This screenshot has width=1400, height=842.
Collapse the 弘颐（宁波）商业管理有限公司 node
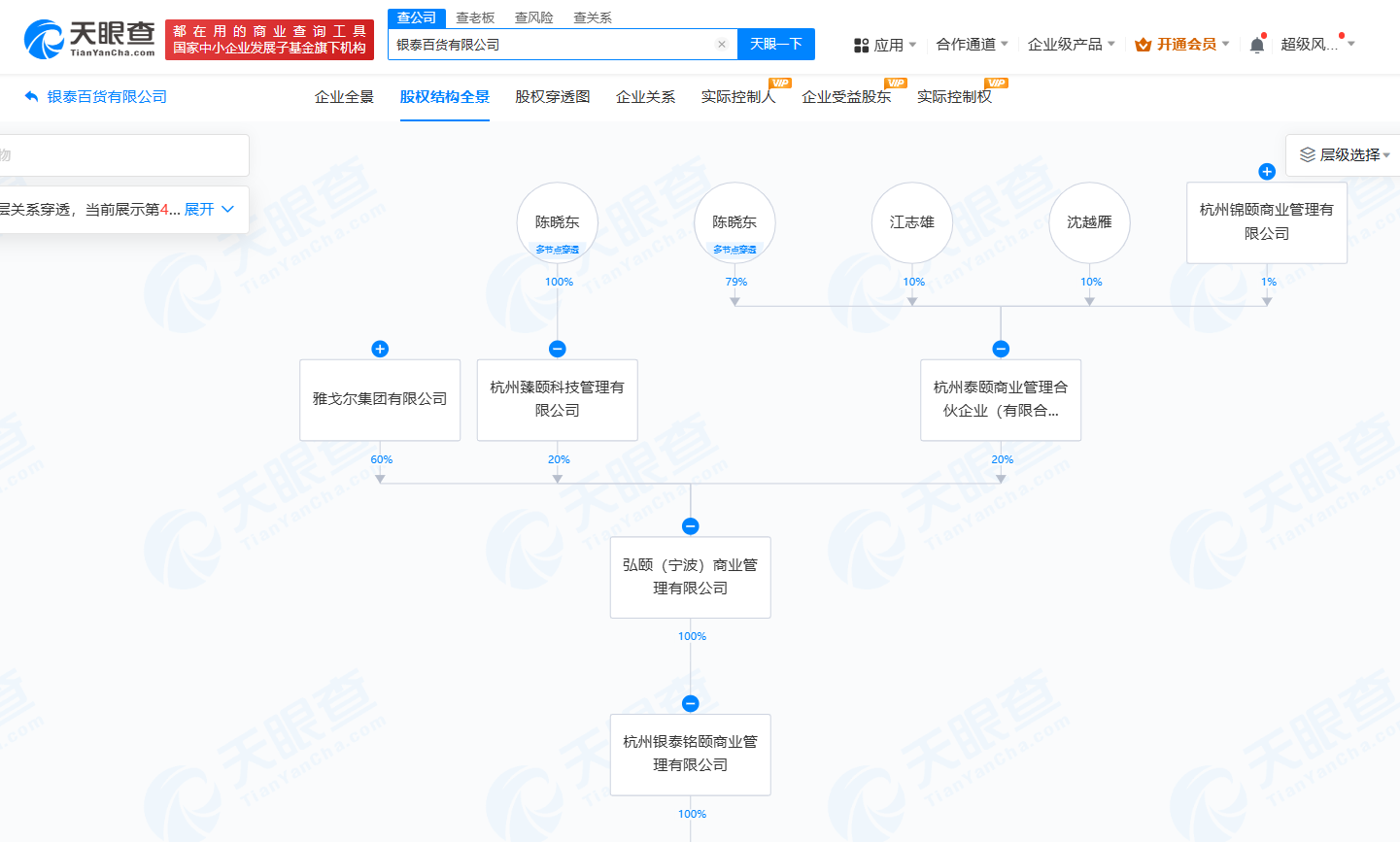[x=691, y=526]
